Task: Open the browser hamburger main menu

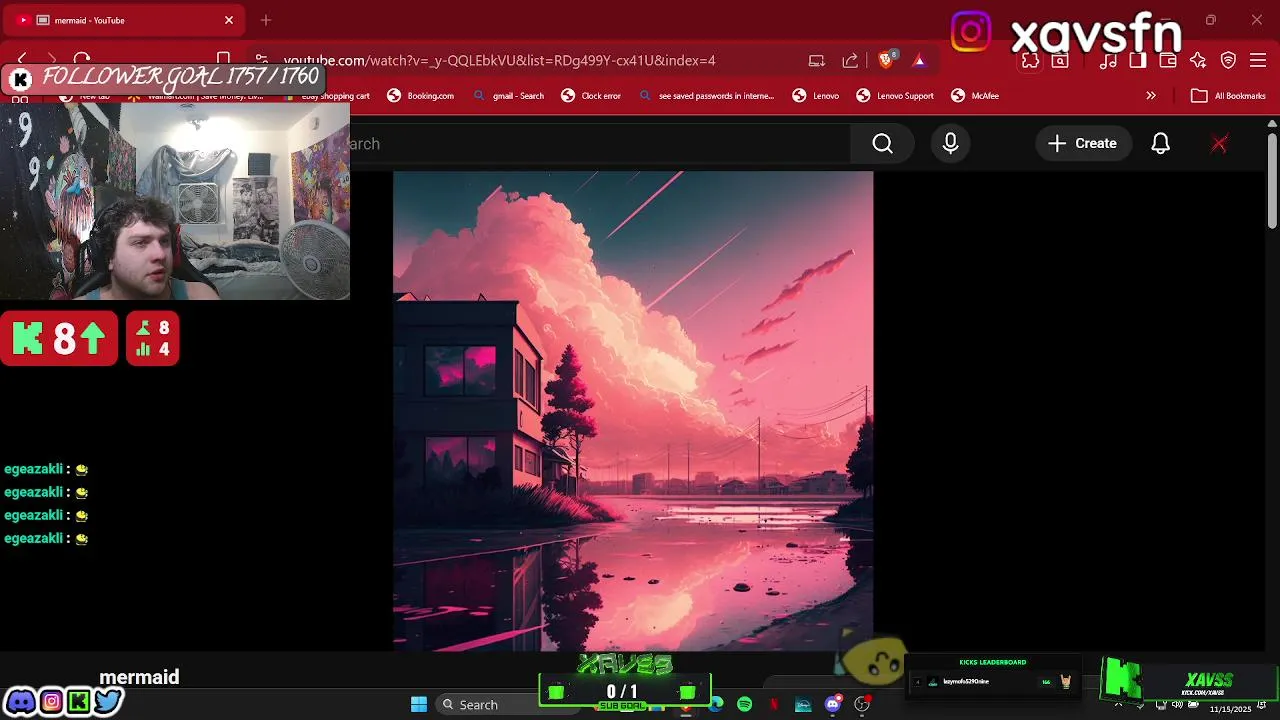Action: pos(1259,61)
